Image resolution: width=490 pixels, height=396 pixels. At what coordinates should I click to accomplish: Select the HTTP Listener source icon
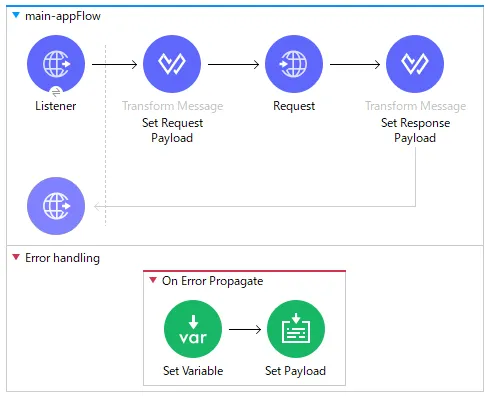point(56,64)
